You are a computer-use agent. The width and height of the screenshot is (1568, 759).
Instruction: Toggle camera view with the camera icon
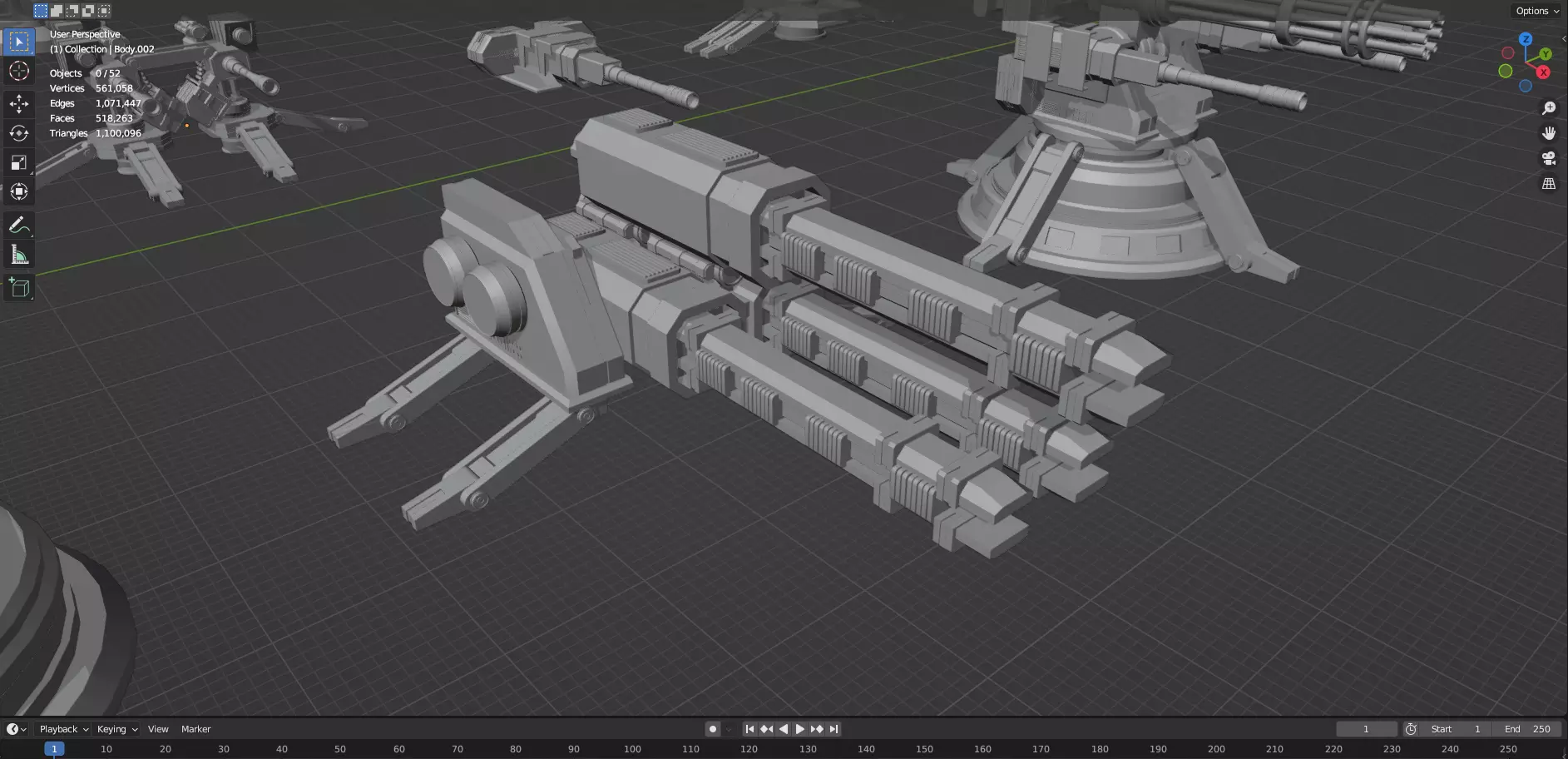click(x=1549, y=158)
